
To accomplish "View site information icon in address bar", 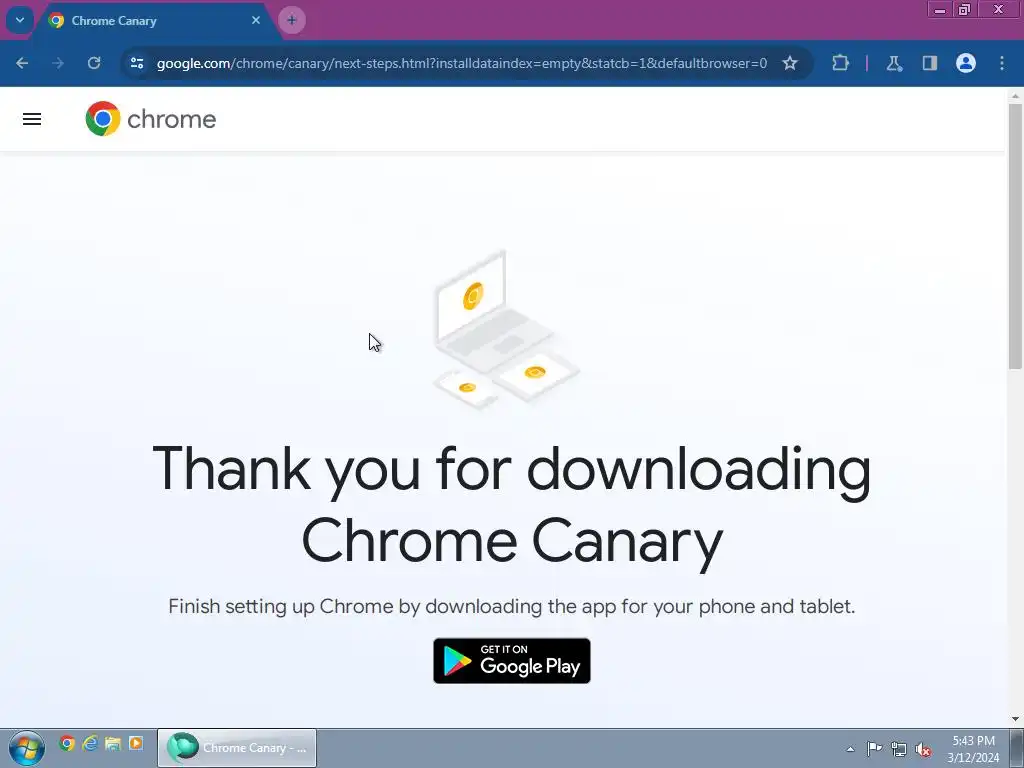I will click(137, 63).
